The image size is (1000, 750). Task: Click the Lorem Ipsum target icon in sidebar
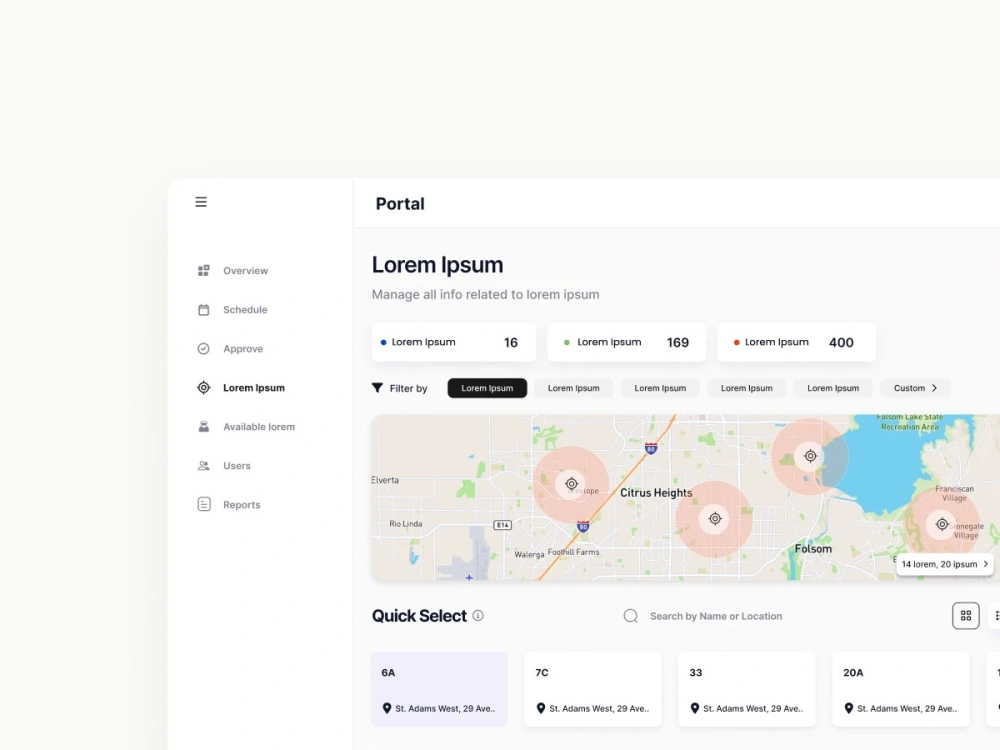click(203, 388)
